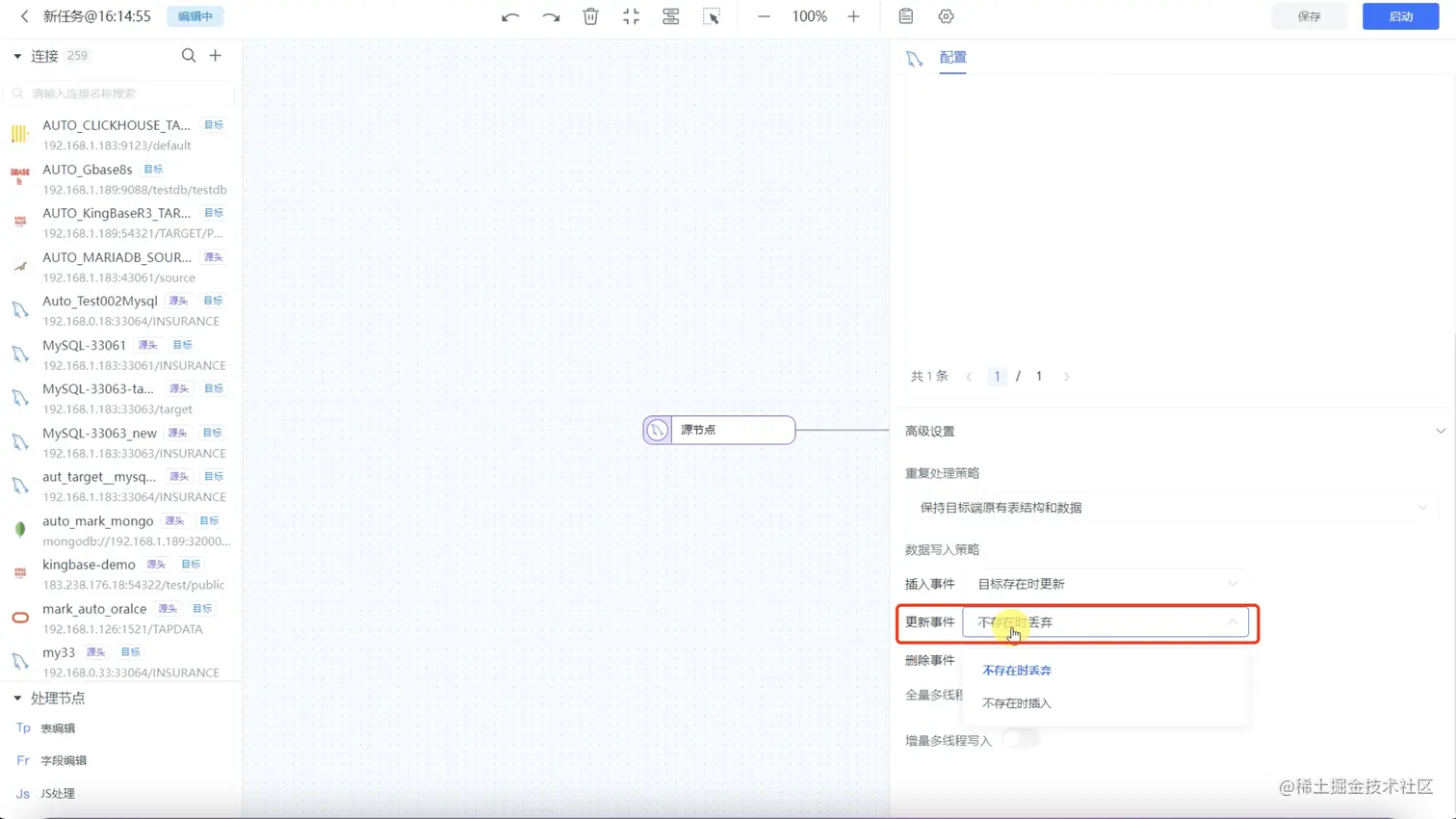Screen dimensions: 1456x819
Task: Search connections with magnifier icon
Action: (x=189, y=56)
